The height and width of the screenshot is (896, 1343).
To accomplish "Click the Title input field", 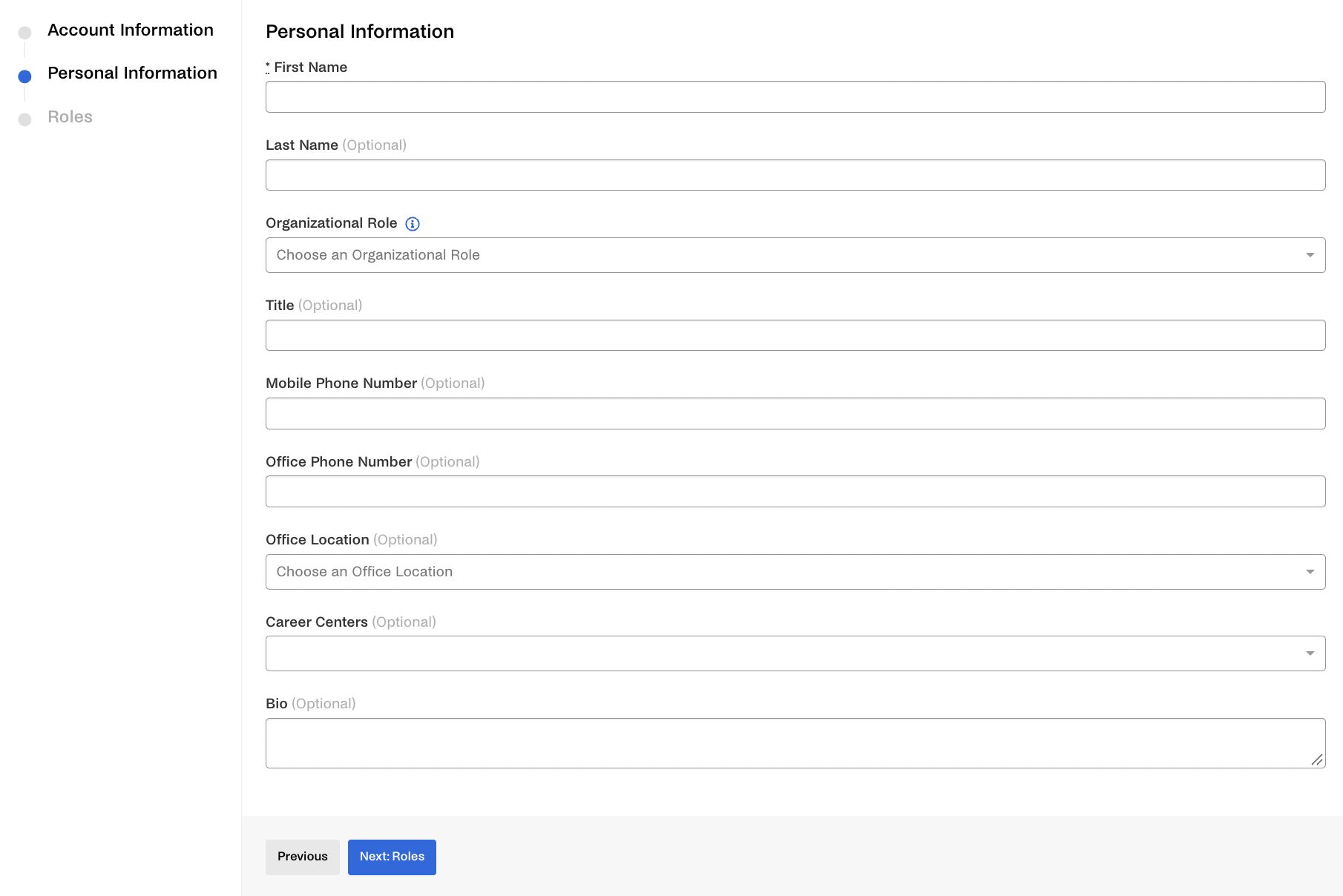I will point(795,335).
